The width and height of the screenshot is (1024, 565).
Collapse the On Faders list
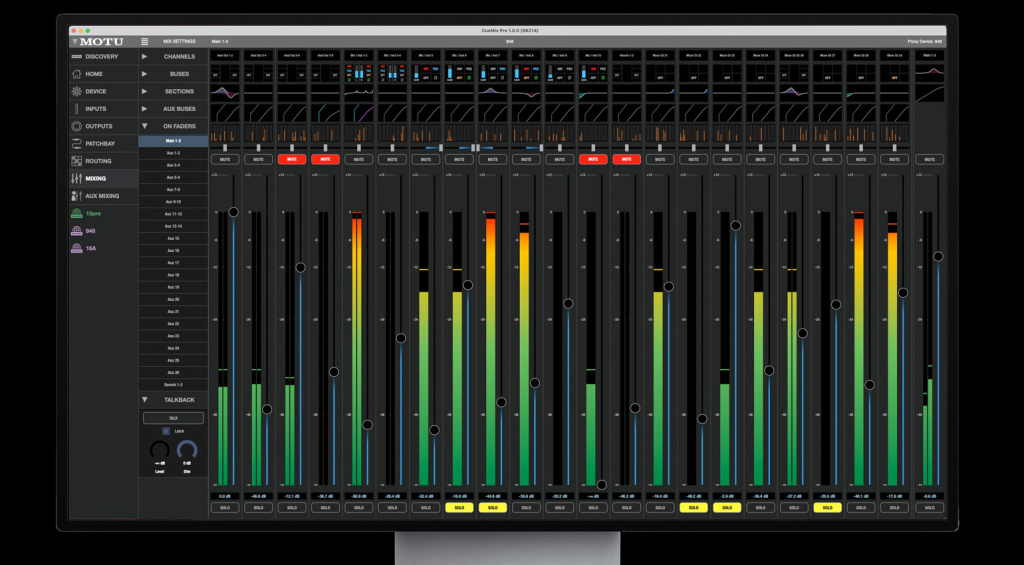tap(144, 126)
